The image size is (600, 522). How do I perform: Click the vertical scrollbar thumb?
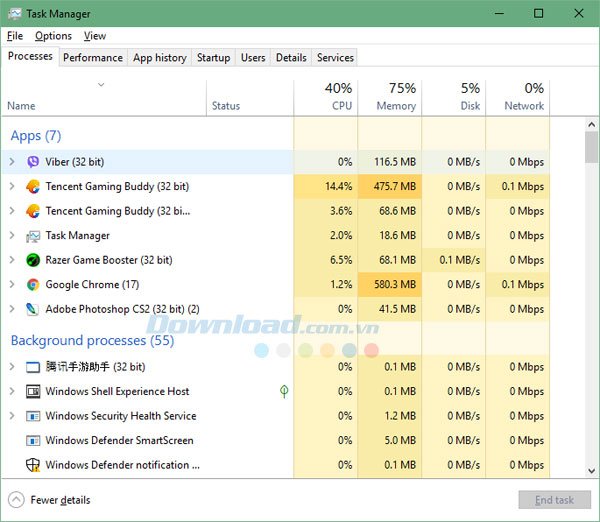click(x=591, y=148)
